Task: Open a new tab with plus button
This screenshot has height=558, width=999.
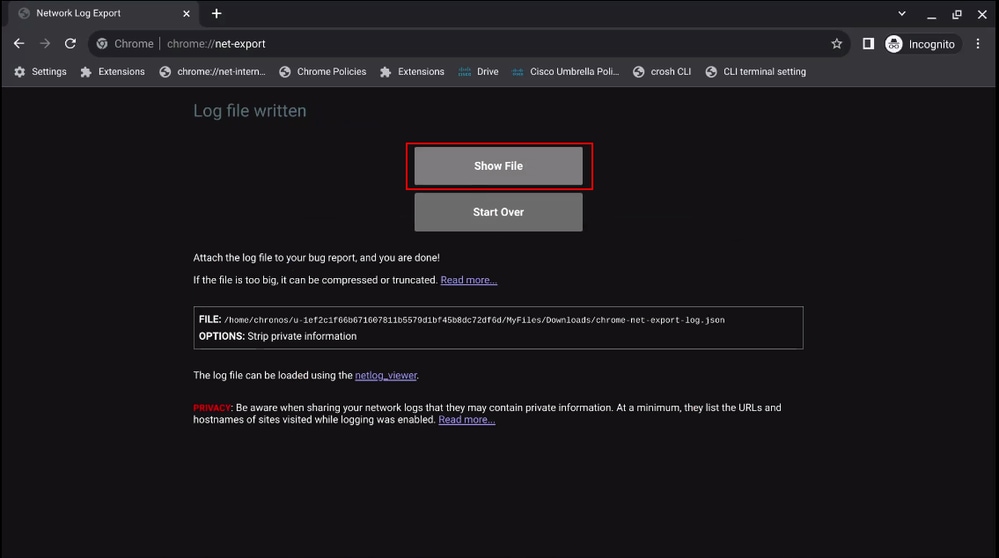Action: [217, 13]
